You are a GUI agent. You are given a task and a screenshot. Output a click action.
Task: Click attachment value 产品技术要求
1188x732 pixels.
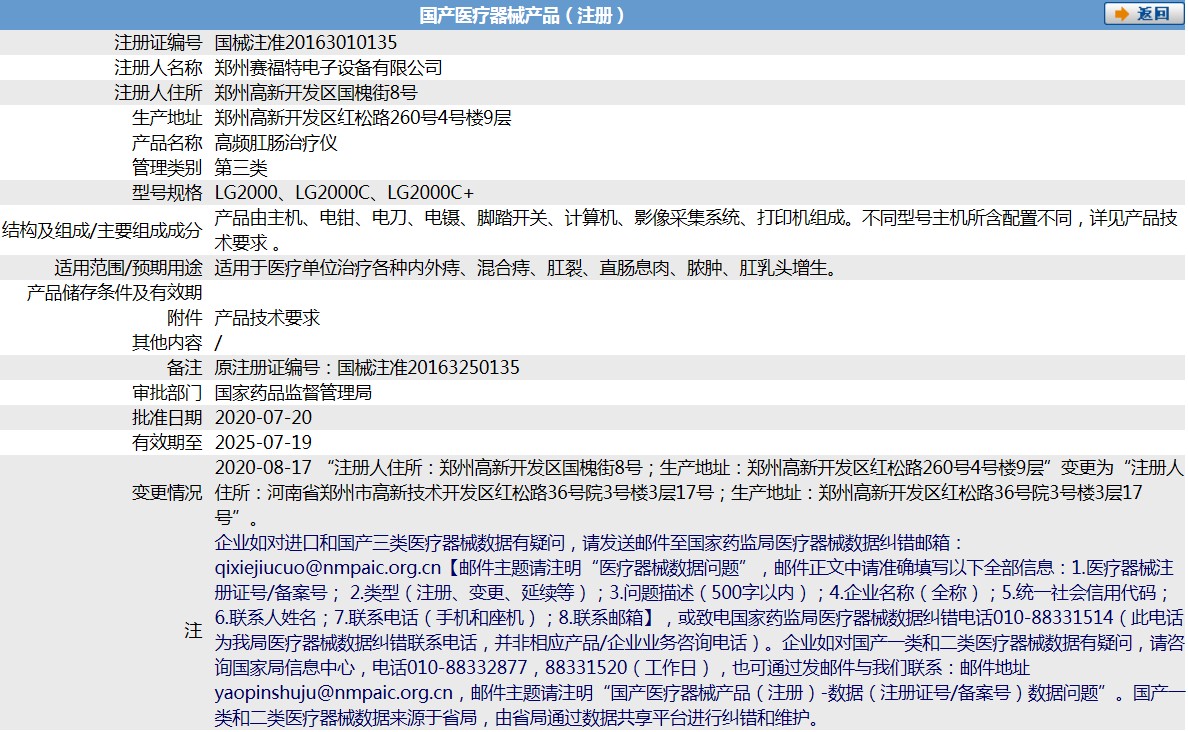point(267,318)
